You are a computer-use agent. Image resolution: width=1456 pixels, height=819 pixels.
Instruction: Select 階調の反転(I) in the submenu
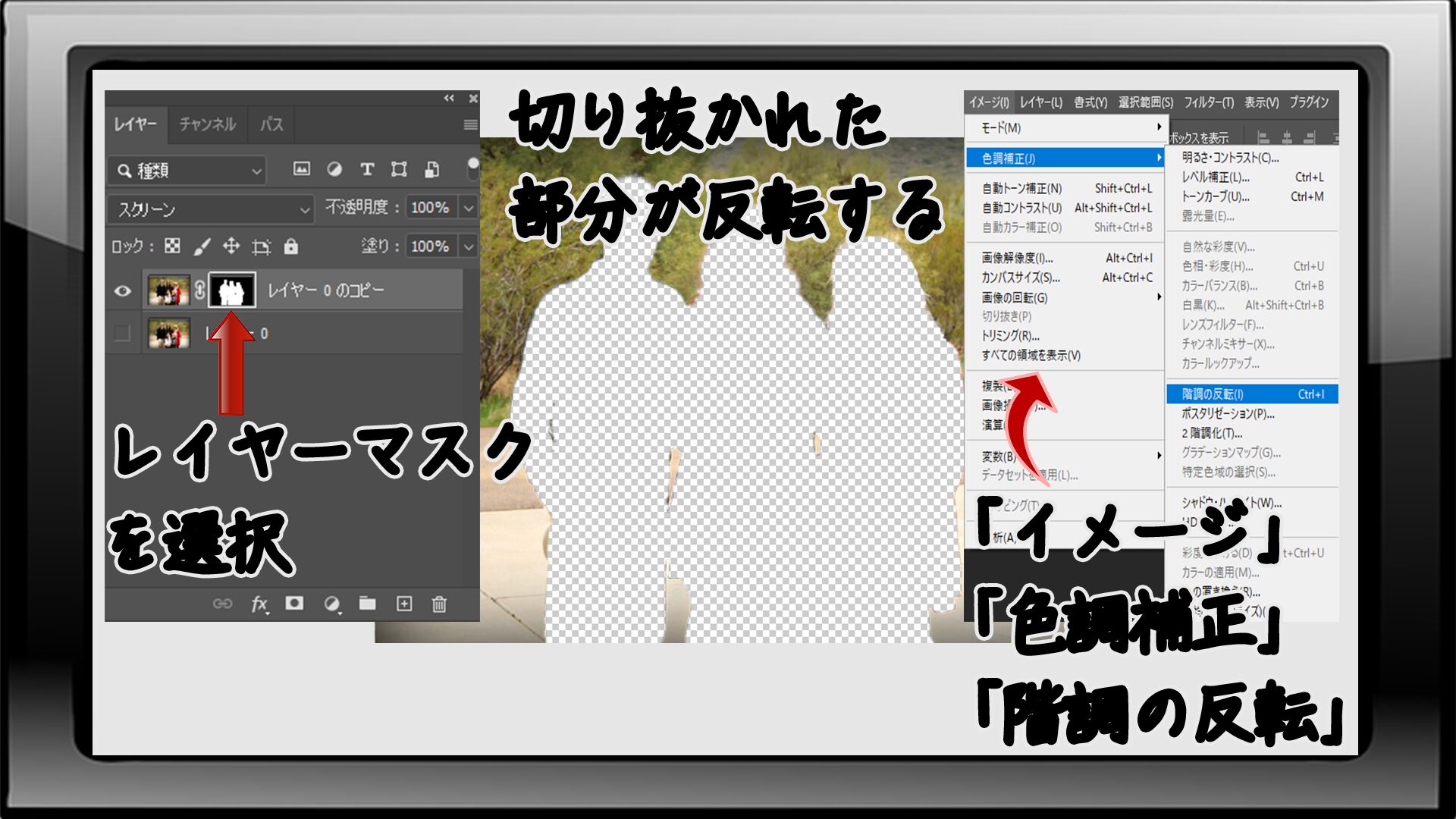(x=1252, y=394)
